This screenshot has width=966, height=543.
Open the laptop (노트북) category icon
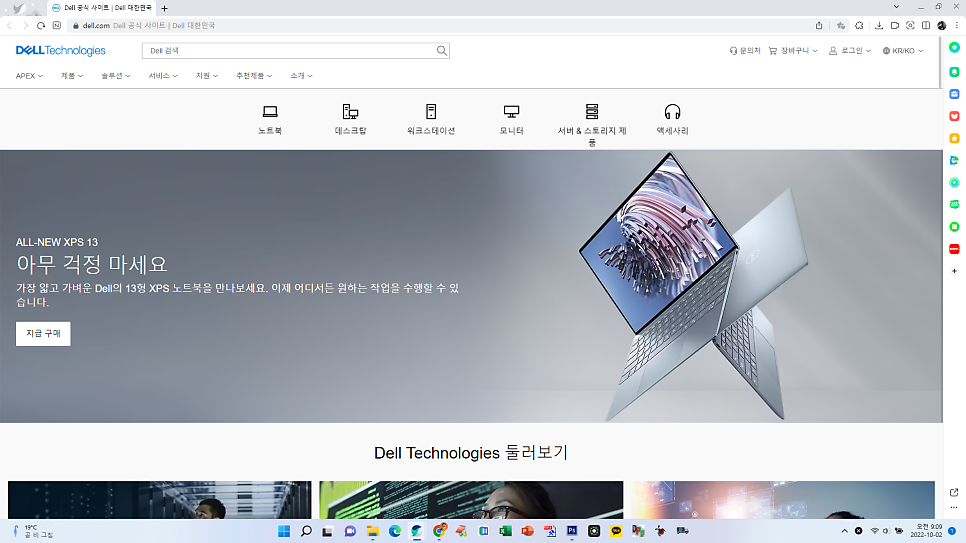tap(270, 112)
